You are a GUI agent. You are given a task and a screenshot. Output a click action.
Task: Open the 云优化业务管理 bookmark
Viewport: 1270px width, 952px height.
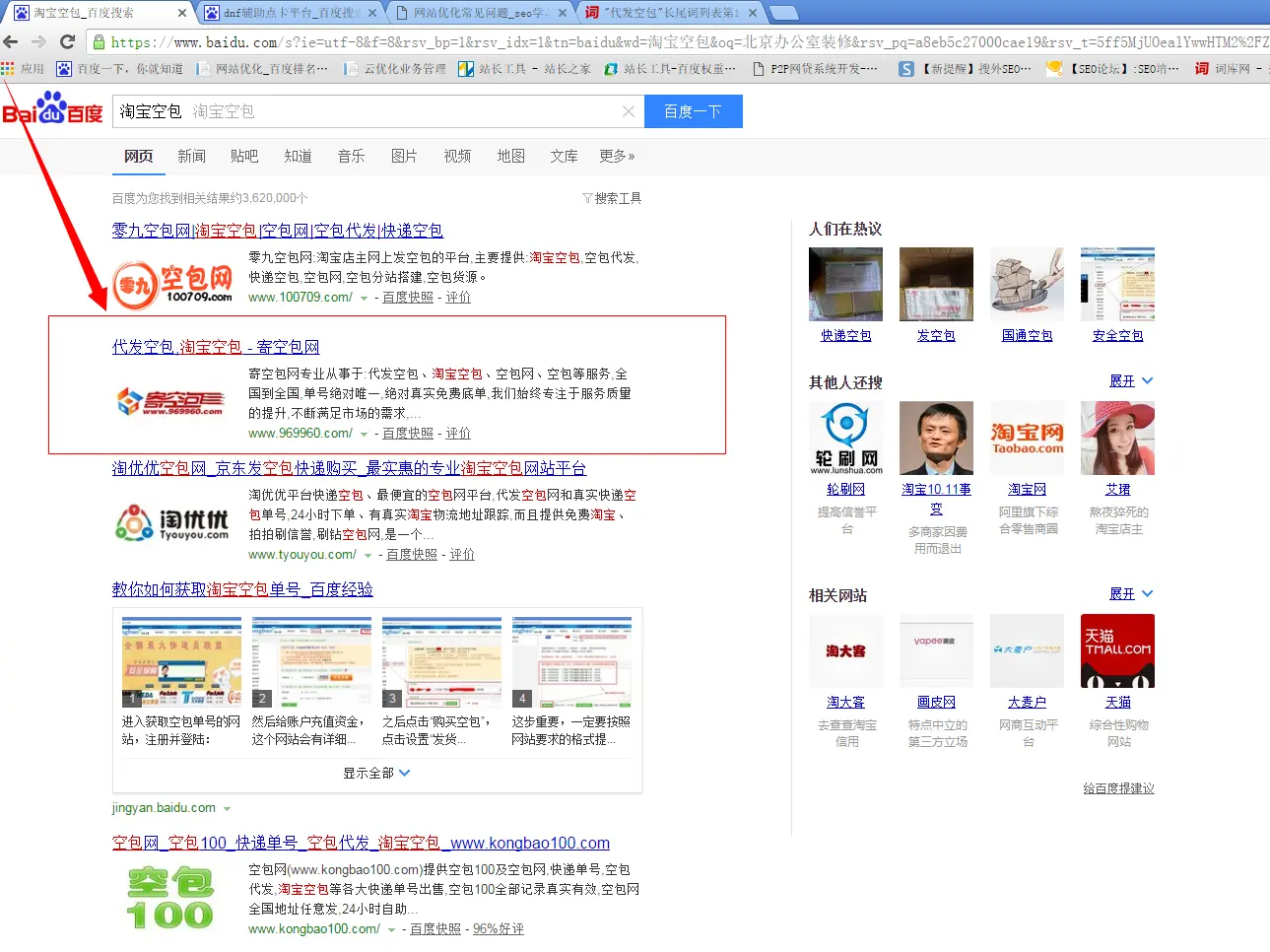pos(394,68)
